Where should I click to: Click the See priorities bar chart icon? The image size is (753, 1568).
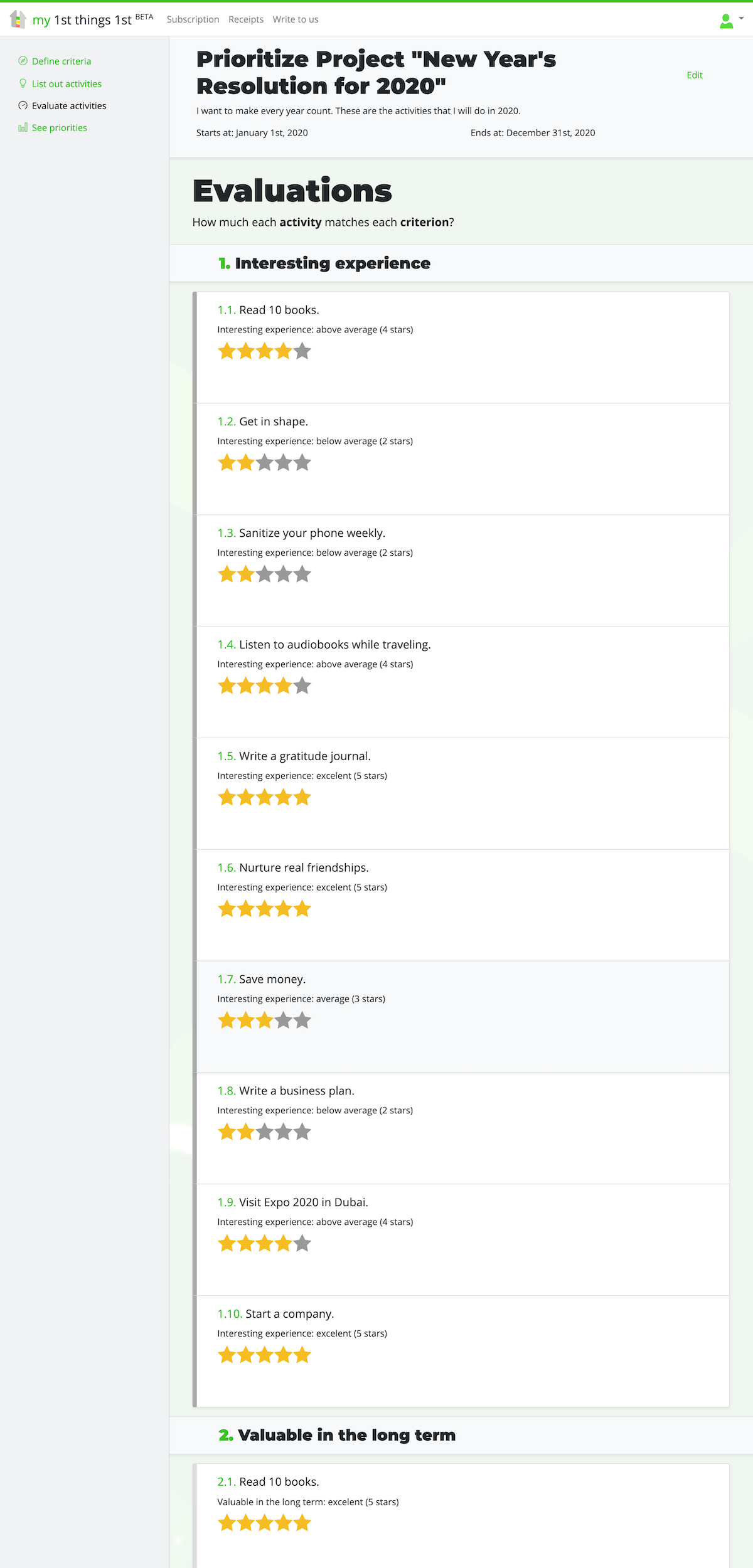pos(23,127)
